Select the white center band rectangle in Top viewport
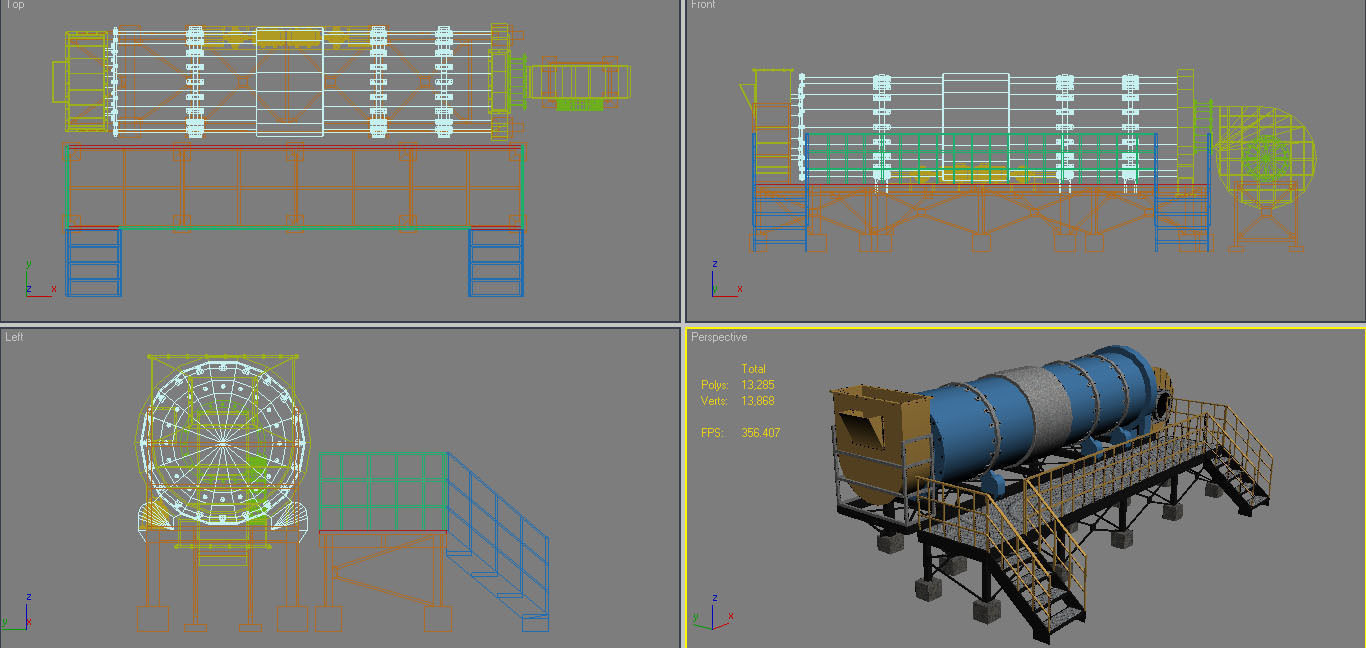This screenshot has height=648, width=1366. [x=290, y=81]
